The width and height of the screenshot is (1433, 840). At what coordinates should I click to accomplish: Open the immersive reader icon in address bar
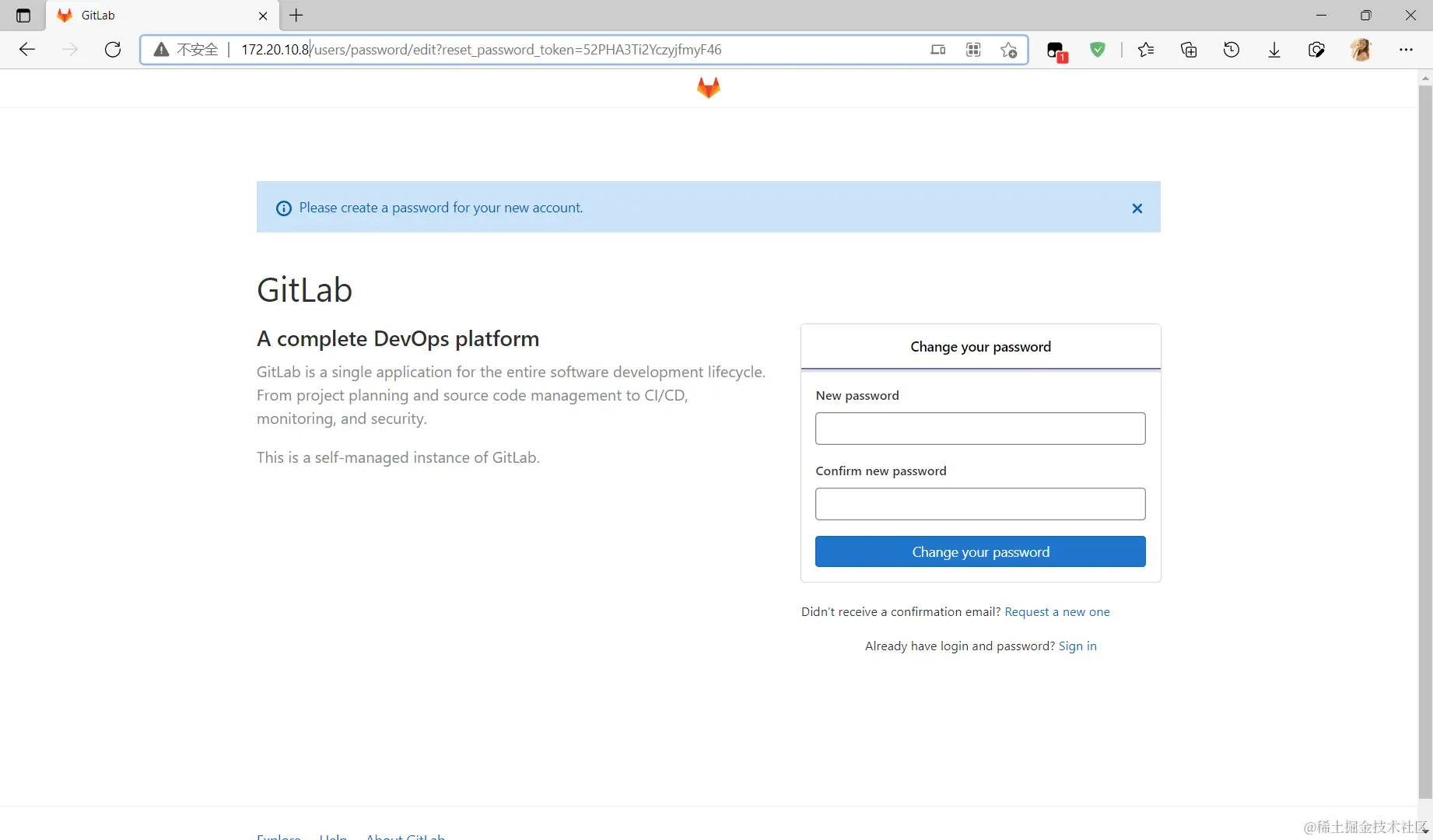(x=938, y=50)
